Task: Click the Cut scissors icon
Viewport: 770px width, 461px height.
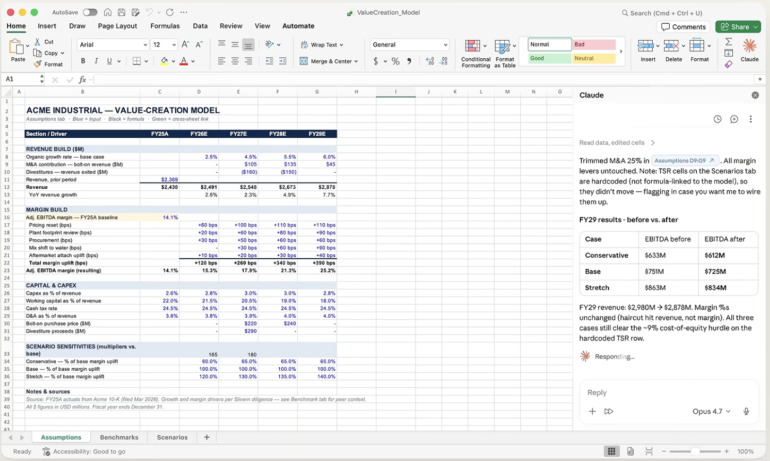Action: [37, 42]
